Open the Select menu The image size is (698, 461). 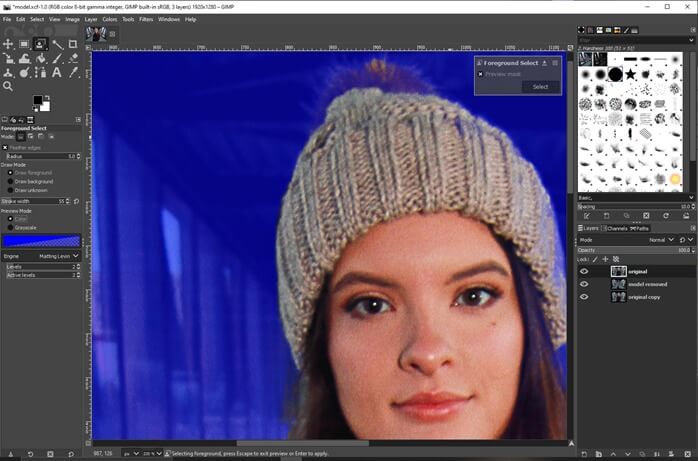(x=37, y=19)
